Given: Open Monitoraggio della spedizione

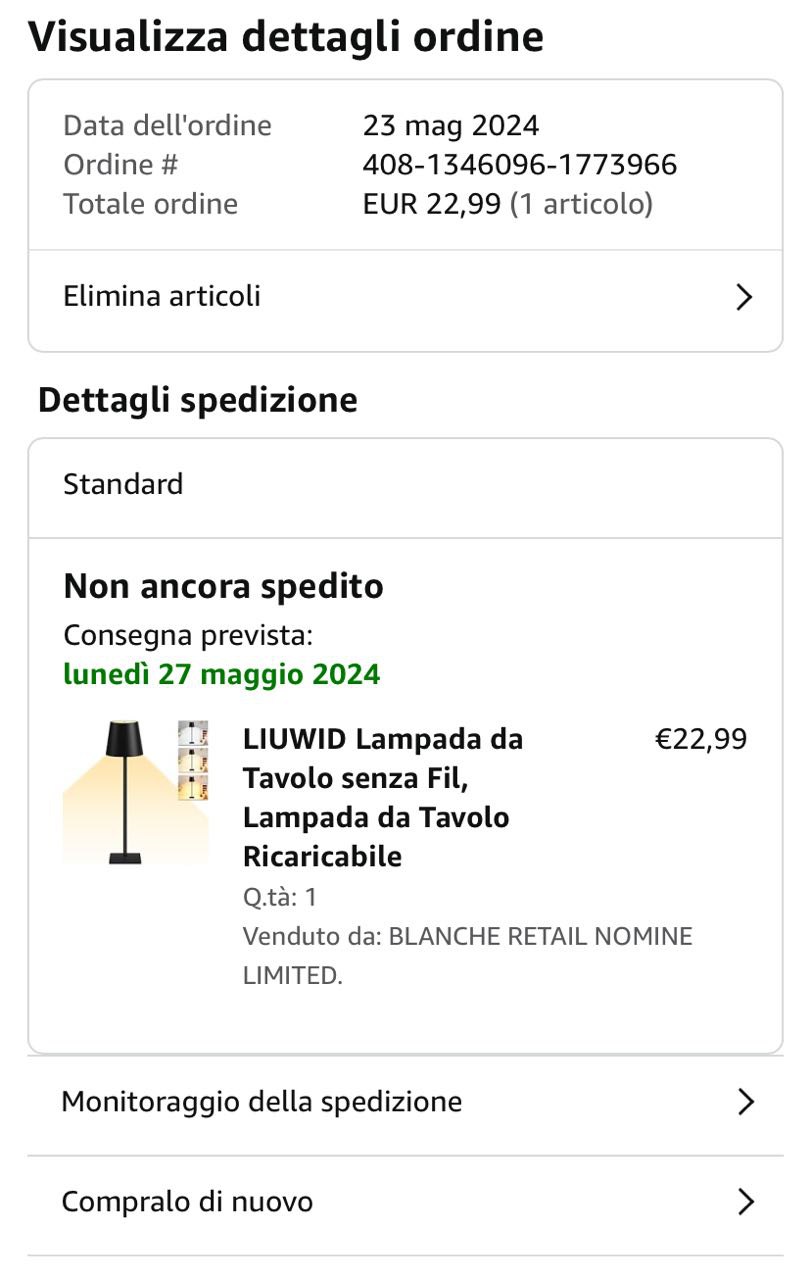Looking at the screenshot, I should [262, 1102].
